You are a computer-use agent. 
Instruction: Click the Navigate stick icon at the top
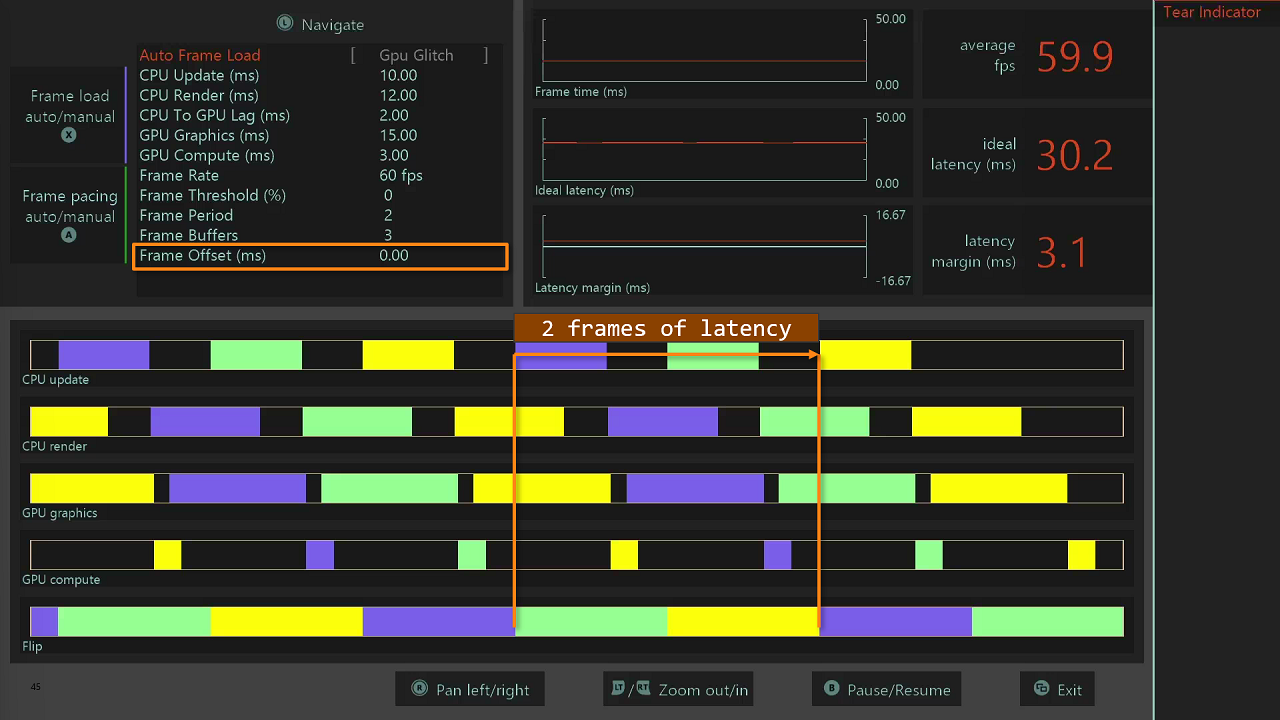coord(285,23)
